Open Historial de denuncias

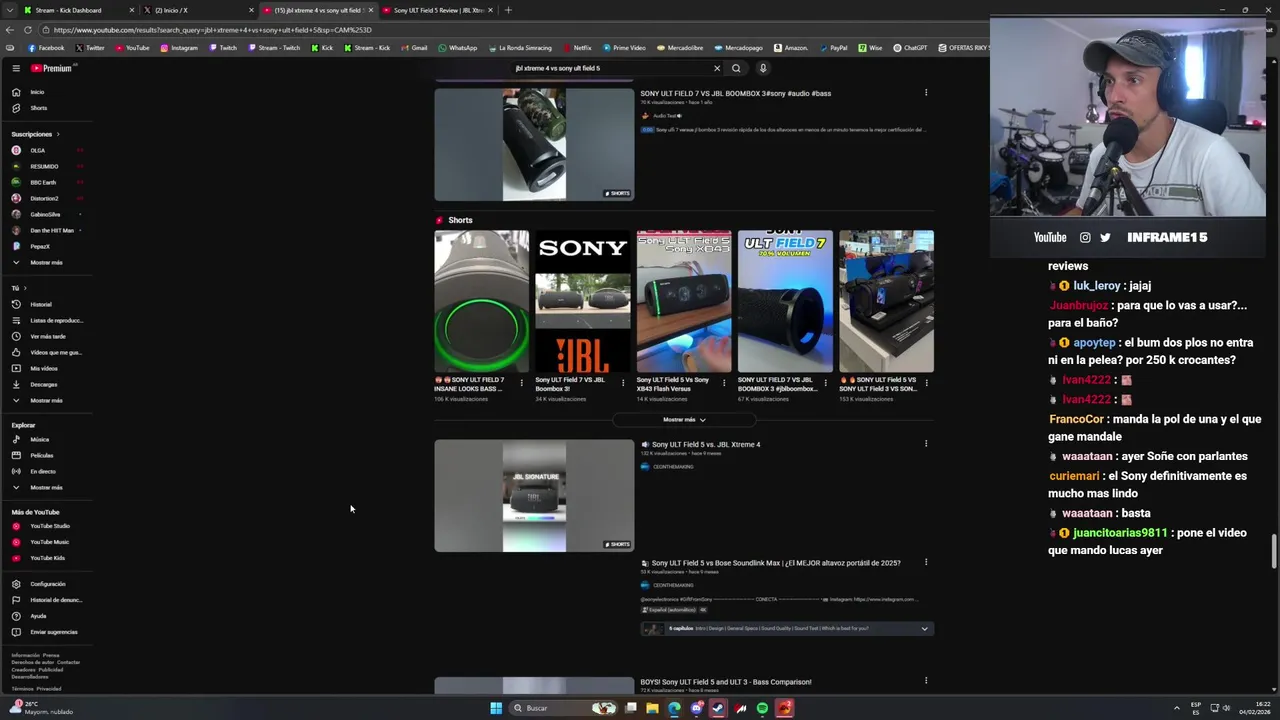46,600
